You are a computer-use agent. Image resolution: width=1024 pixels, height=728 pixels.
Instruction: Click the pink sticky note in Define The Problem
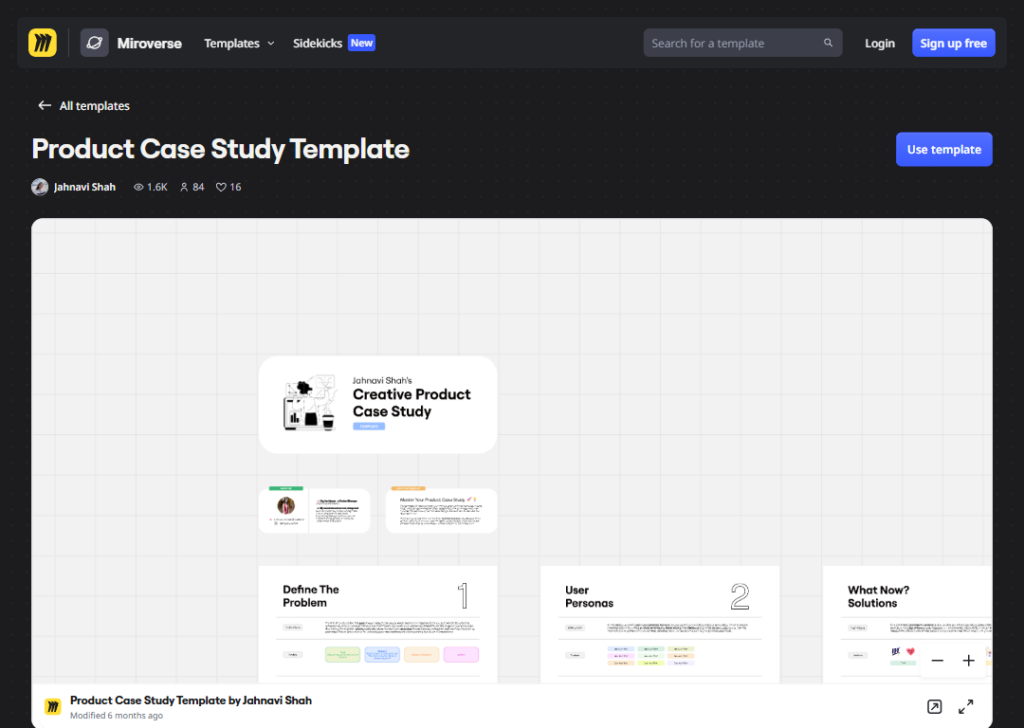click(x=461, y=654)
